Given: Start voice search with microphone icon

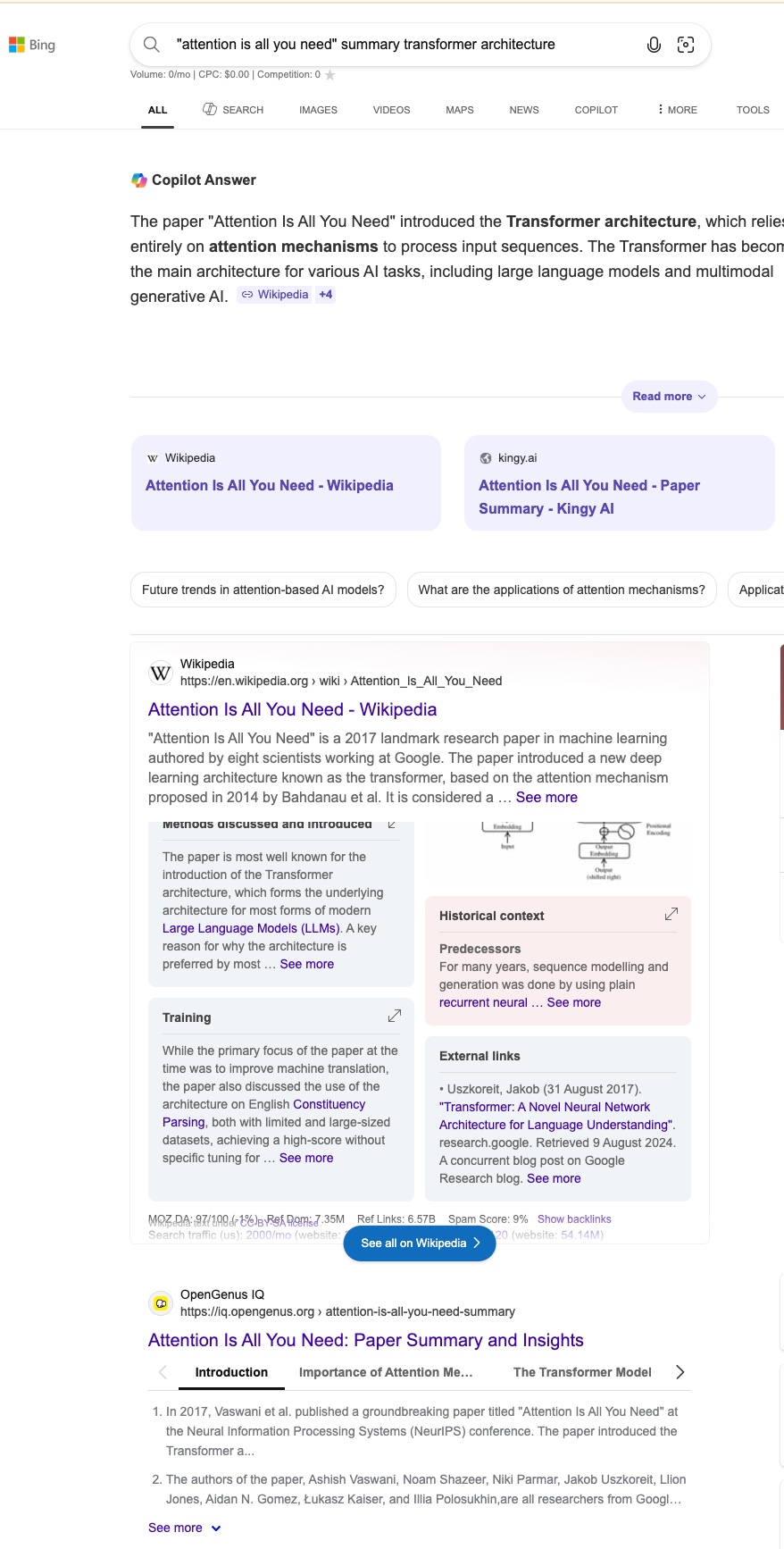Looking at the screenshot, I should [x=654, y=45].
